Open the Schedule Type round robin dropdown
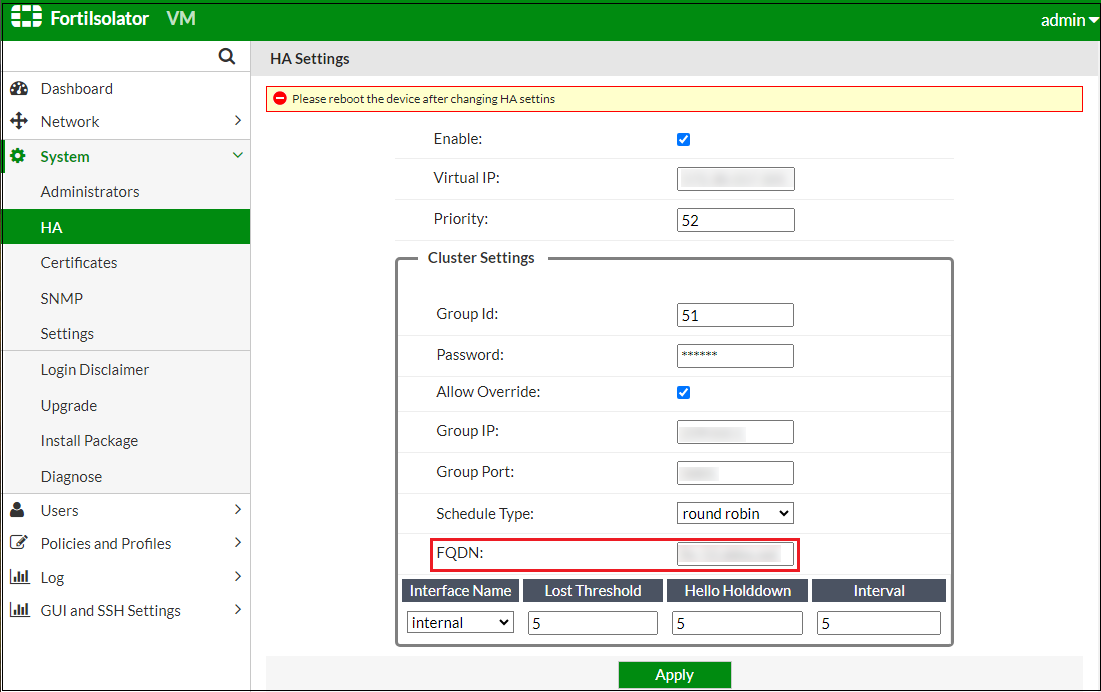This screenshot has height=692, width=1101. 735,513
